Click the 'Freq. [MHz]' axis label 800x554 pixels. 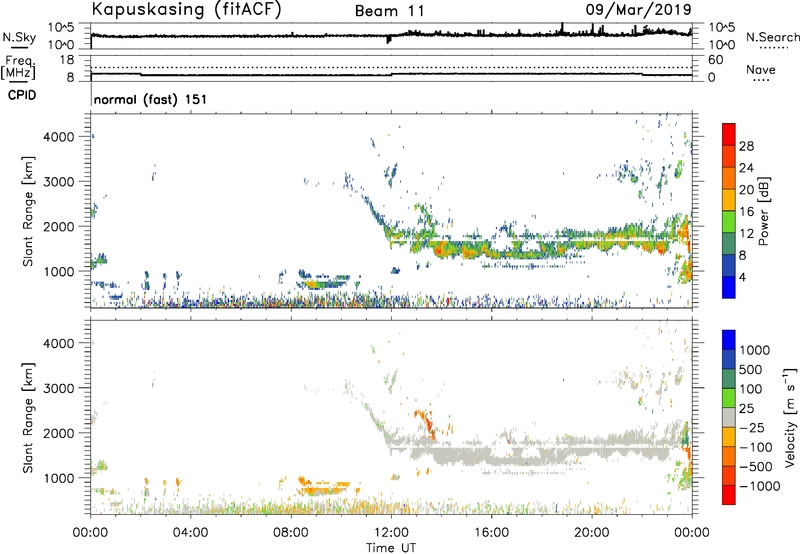pyautogui.click(x=18, y=68)
